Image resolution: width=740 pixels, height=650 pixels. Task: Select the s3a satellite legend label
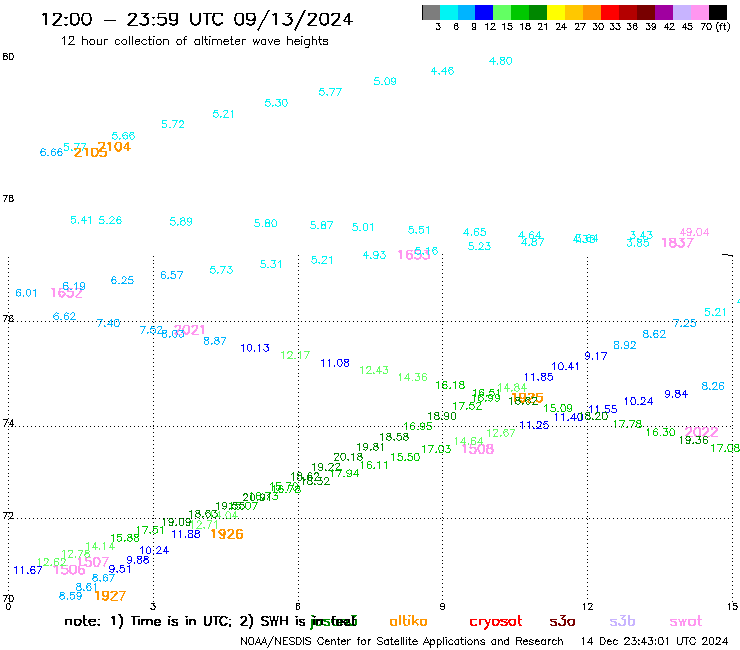coord(562,621)
